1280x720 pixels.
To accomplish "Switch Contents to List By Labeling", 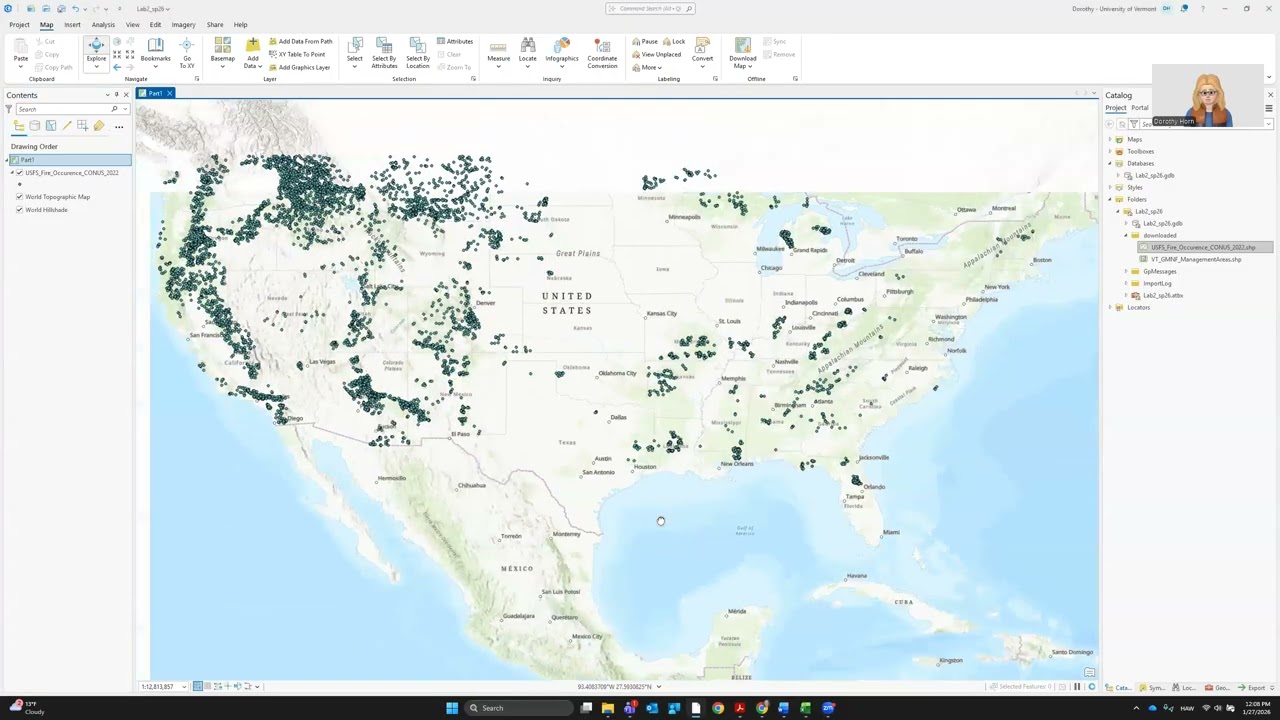I will pos(99,126).
